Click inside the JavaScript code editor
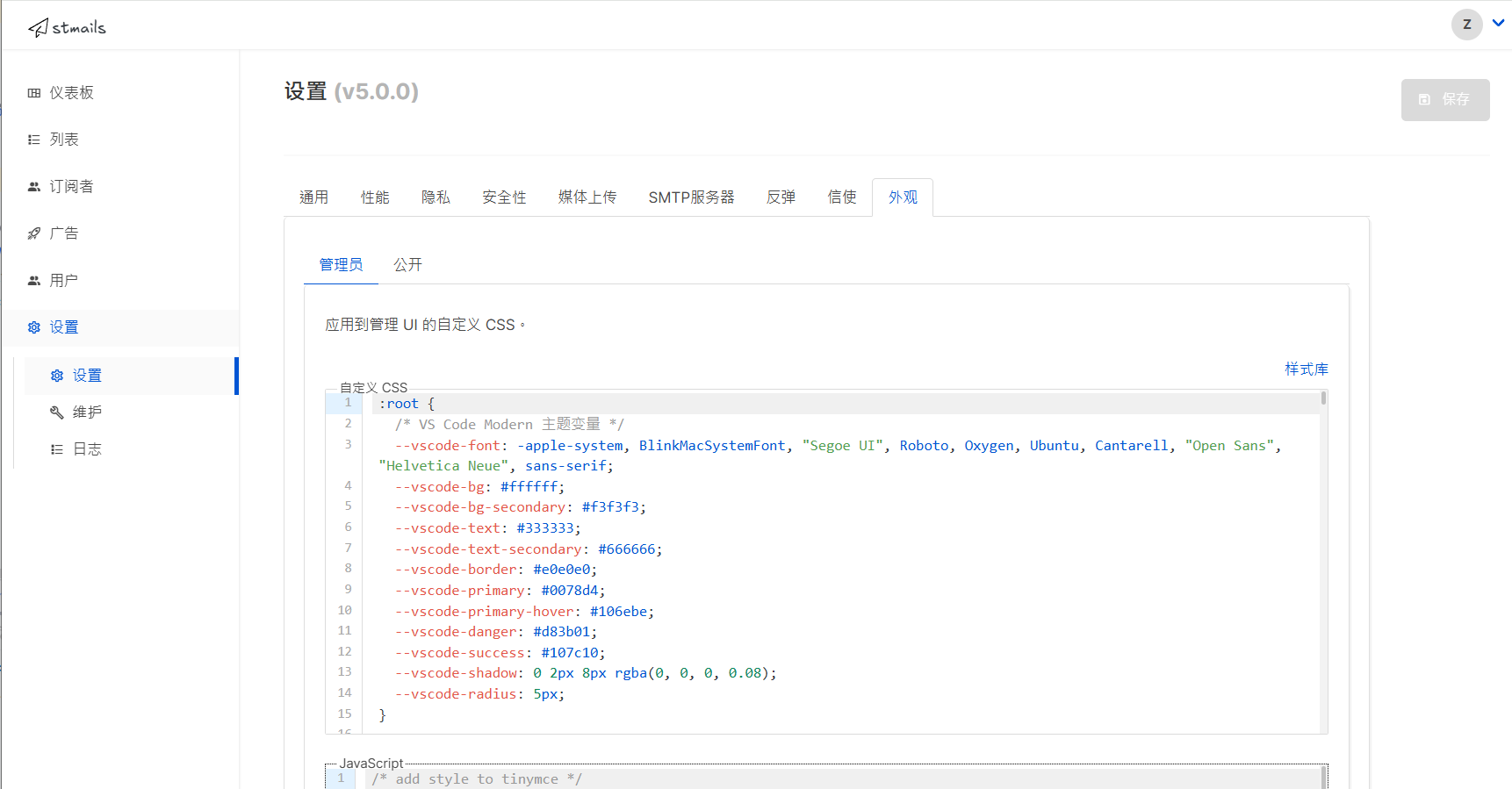The width and height of the screenshot is (1512, 789). (x=790, y=779)
